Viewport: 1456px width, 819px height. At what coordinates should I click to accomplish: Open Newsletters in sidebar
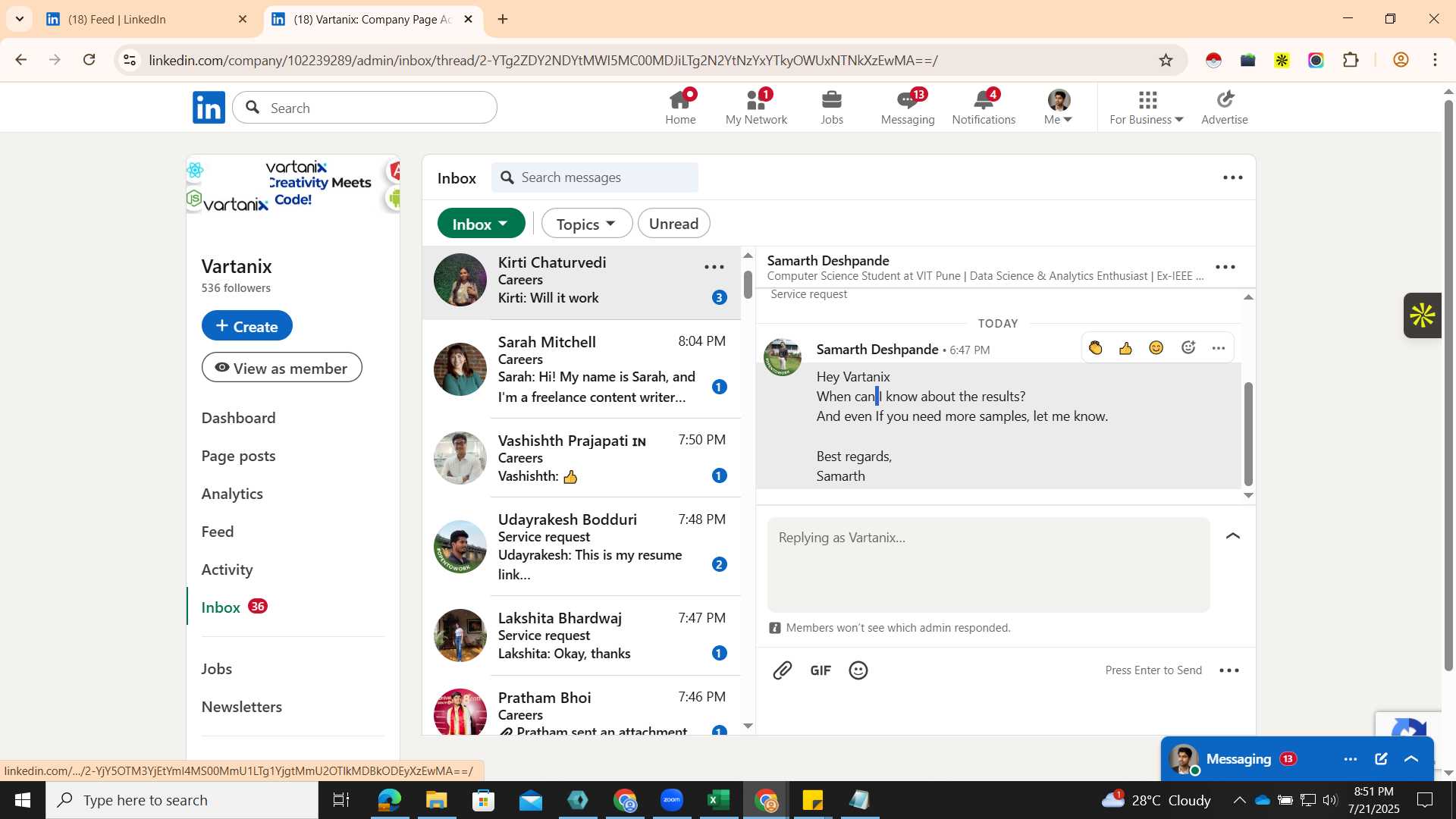click(241, 707)
